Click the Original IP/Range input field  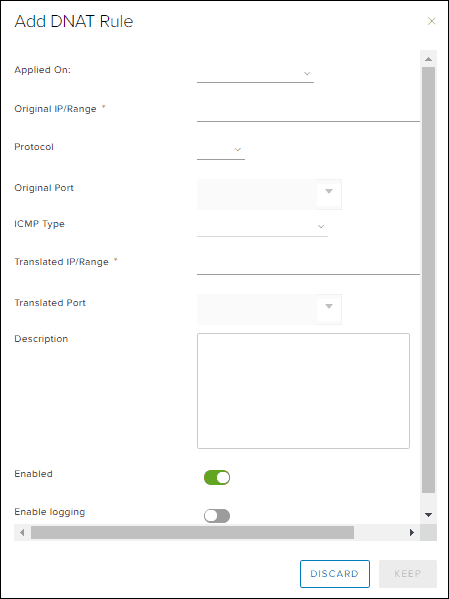(x=308, y=113)
